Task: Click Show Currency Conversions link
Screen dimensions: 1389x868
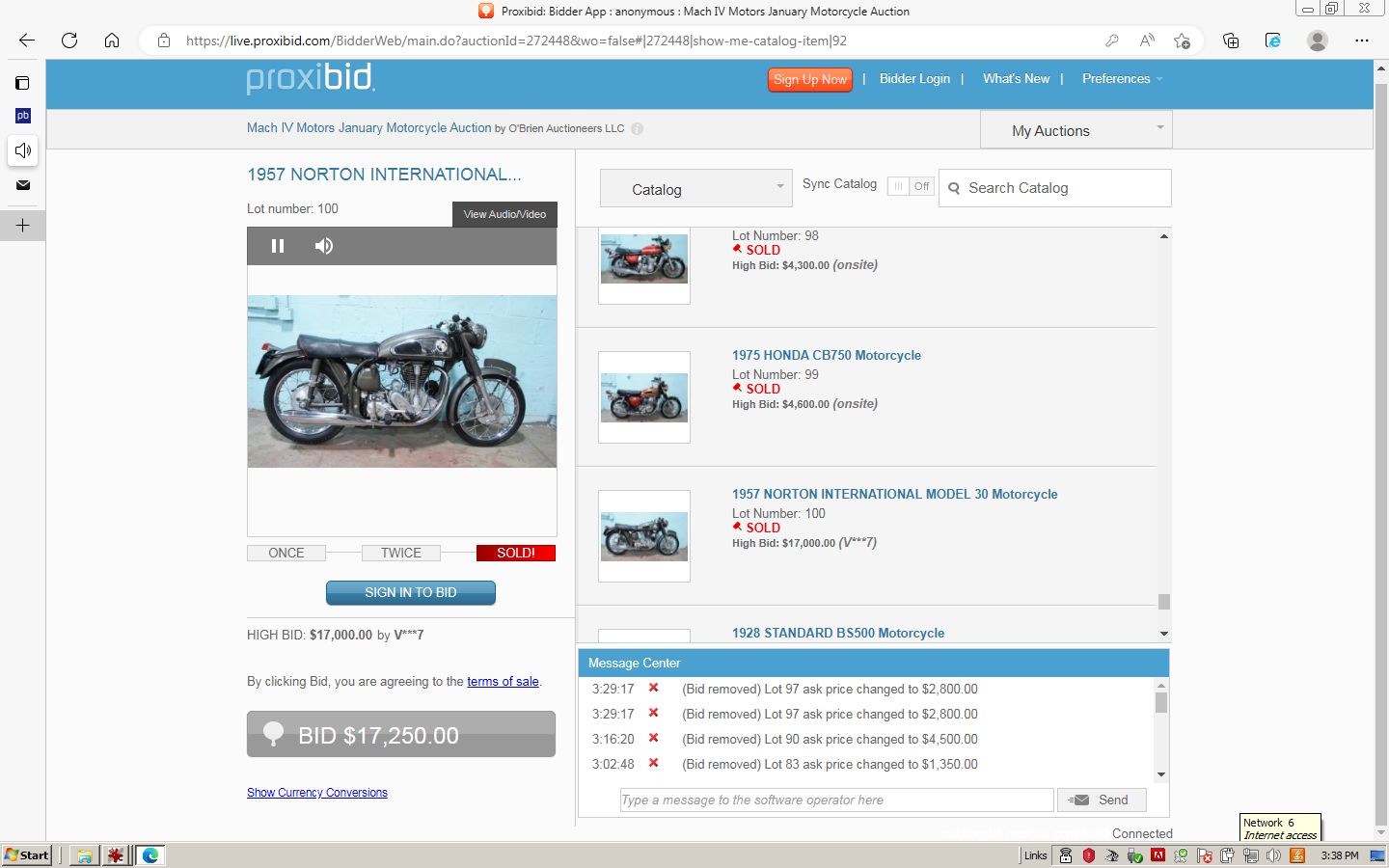Action: [x=317, y=793]
